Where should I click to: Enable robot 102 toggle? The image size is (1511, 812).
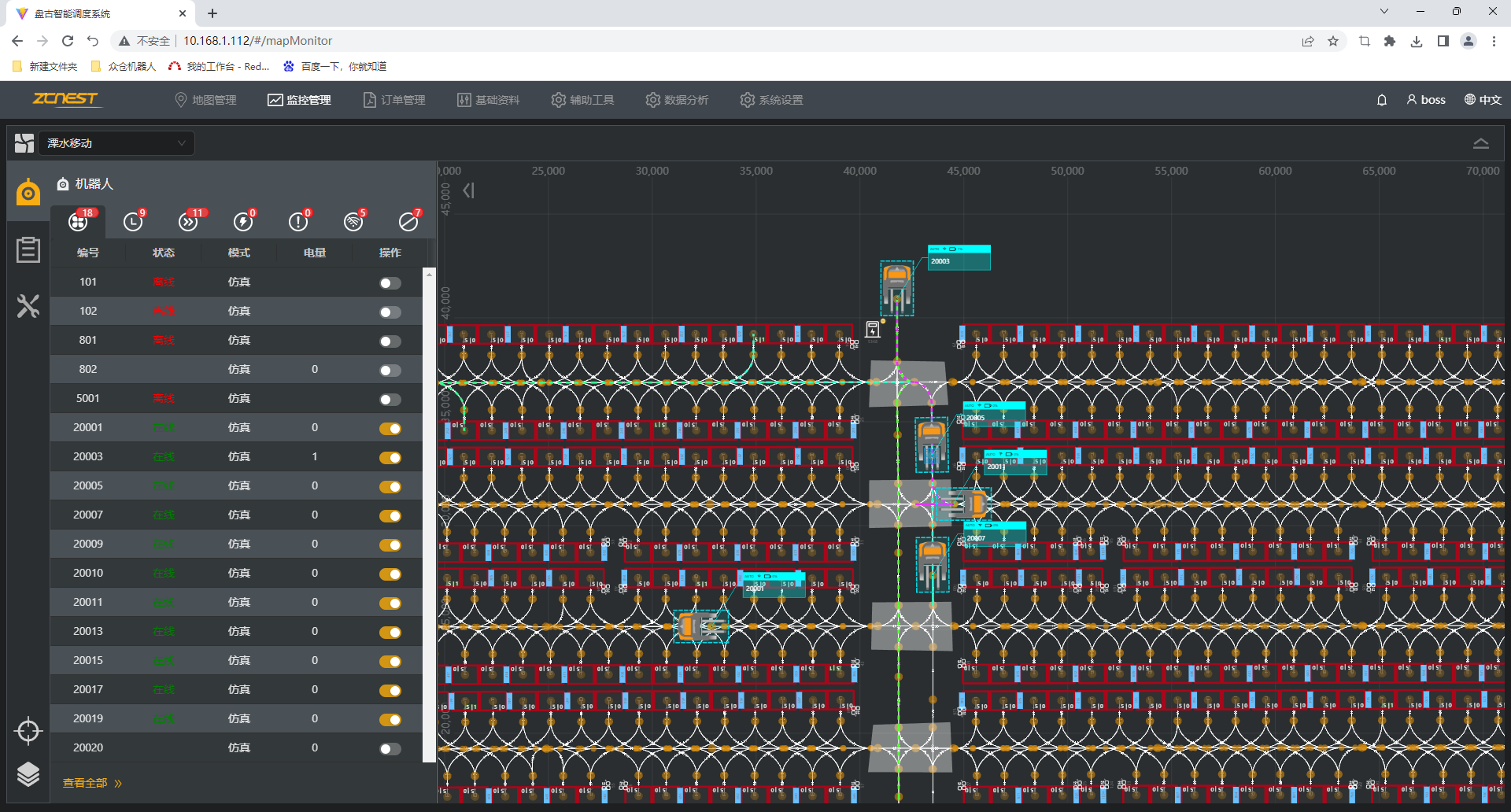pyautogui.click(x=390, y=312)
